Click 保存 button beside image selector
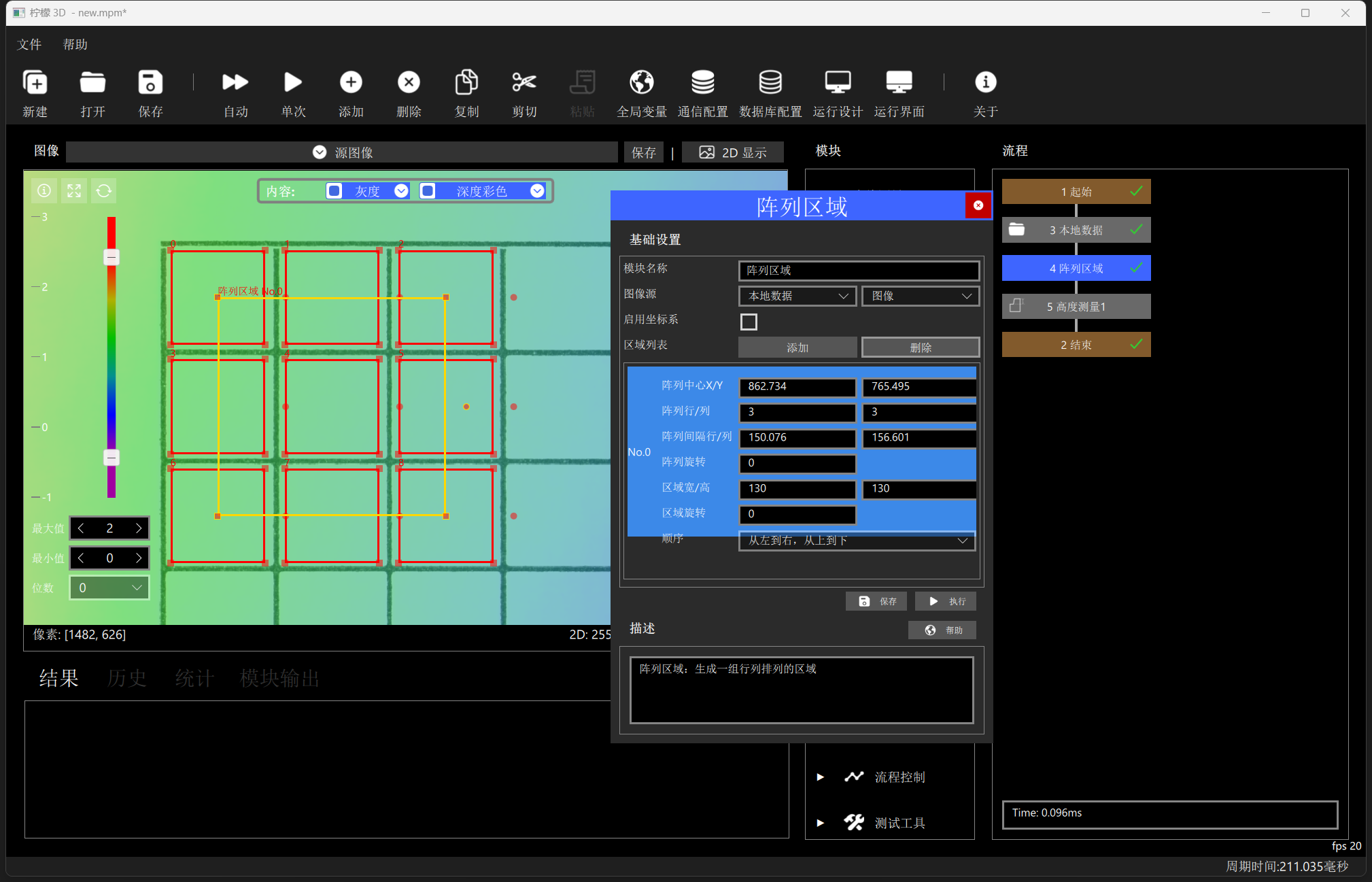The image size is (1372, 882). click(643, 152)
